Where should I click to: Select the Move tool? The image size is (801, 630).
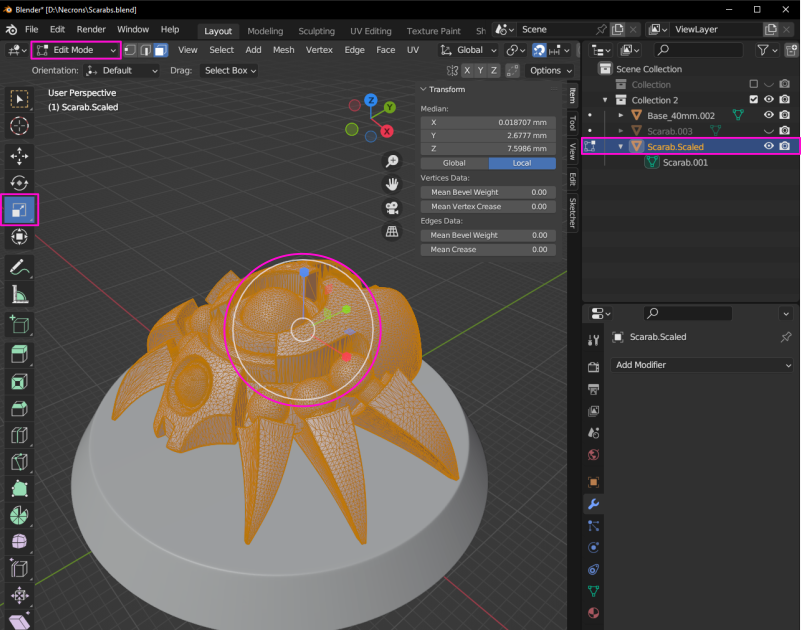tap(19, 156)
